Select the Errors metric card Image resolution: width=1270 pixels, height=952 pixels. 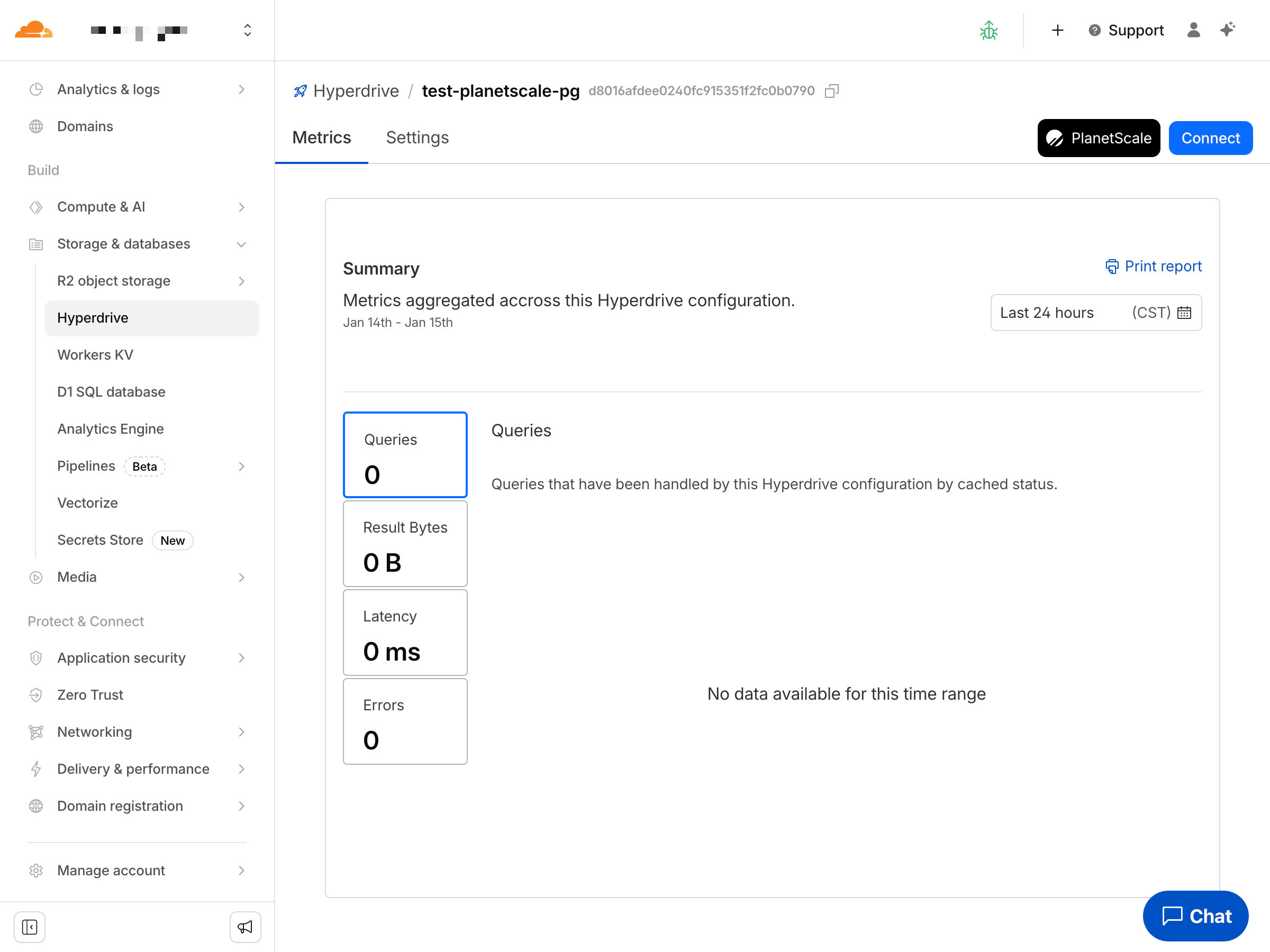[x=405, y=721]
